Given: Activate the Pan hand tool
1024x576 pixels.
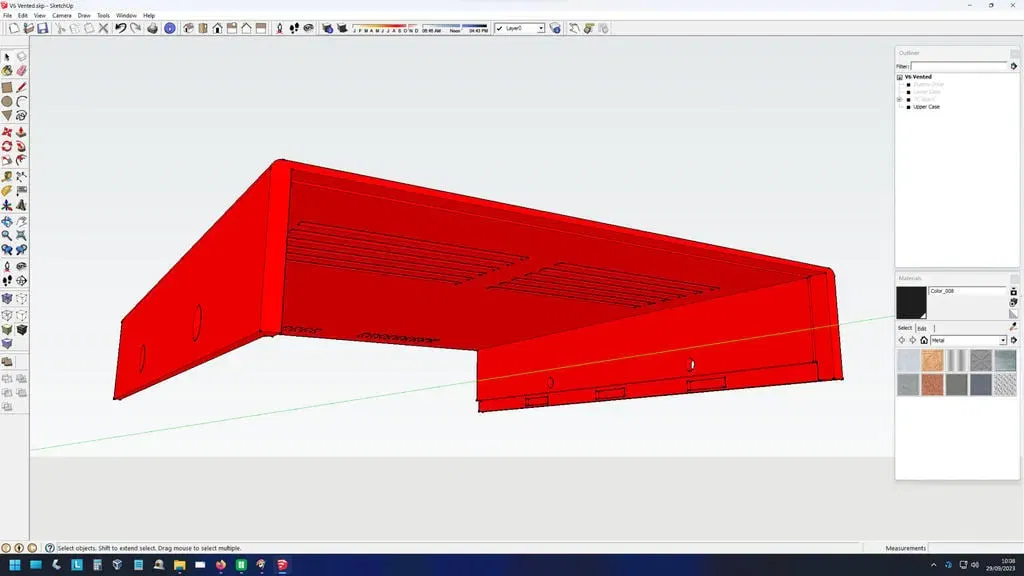Looking at the screenshot, I should coord(22,221).
